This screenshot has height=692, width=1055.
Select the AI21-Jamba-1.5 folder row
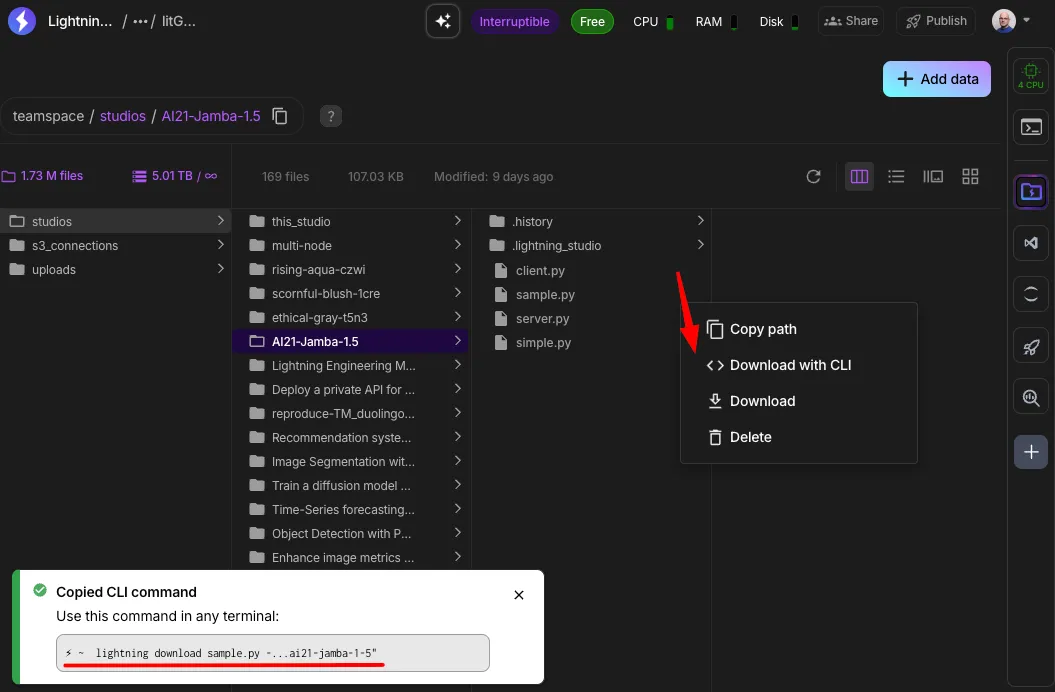351,341
